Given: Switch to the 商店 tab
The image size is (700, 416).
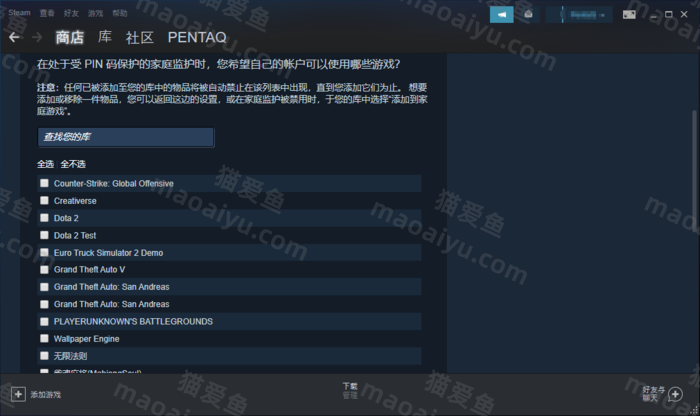Looking at the screenshot, I should pyautogui.click(x=70, y=37).
